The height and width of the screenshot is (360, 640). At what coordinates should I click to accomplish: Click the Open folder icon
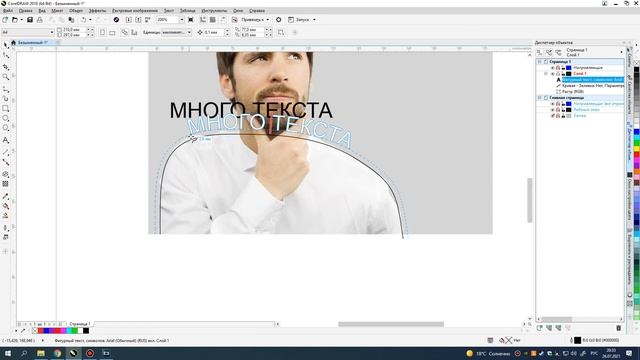15,20
